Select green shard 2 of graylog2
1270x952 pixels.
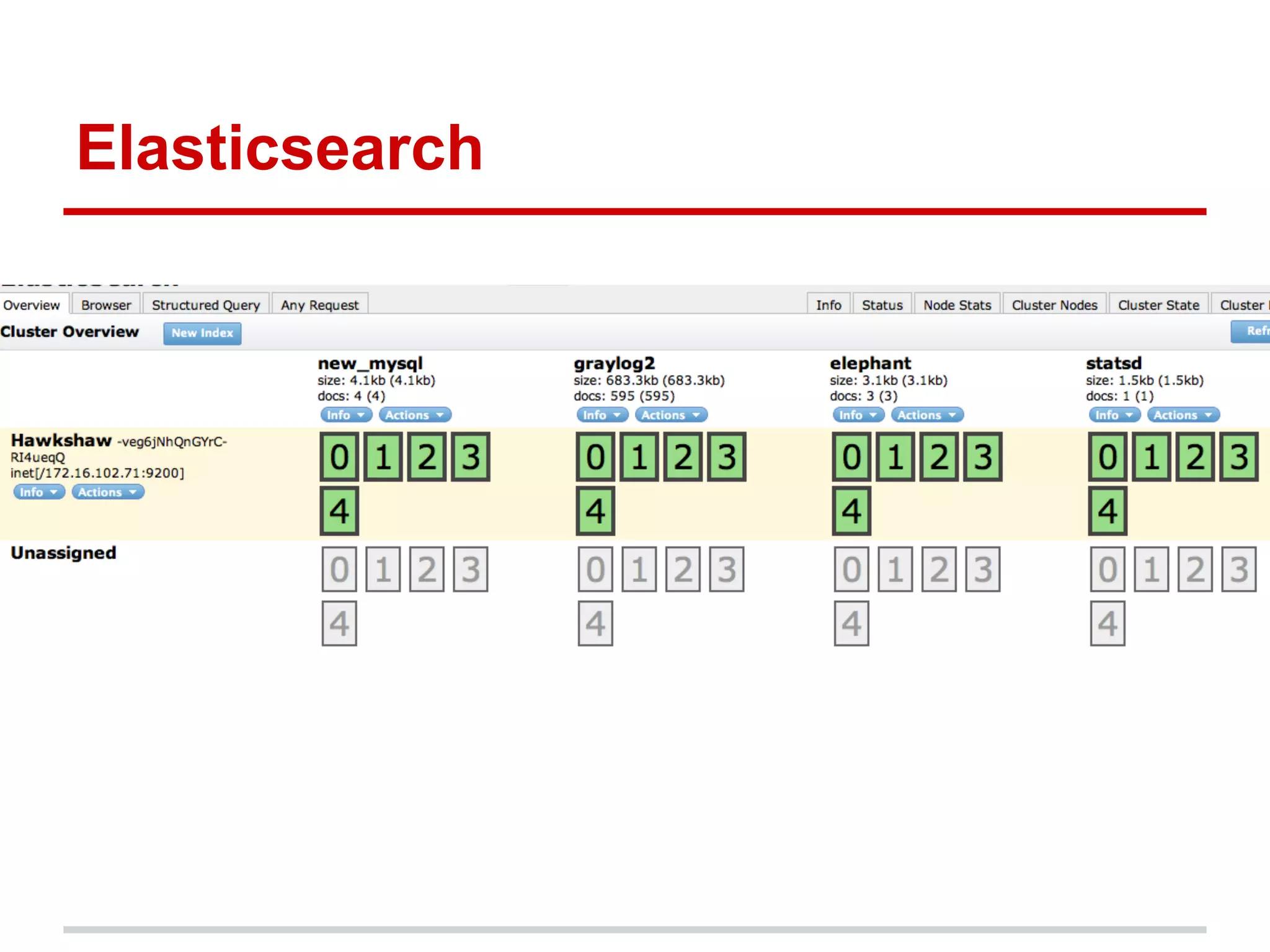(x=683, y=457)
